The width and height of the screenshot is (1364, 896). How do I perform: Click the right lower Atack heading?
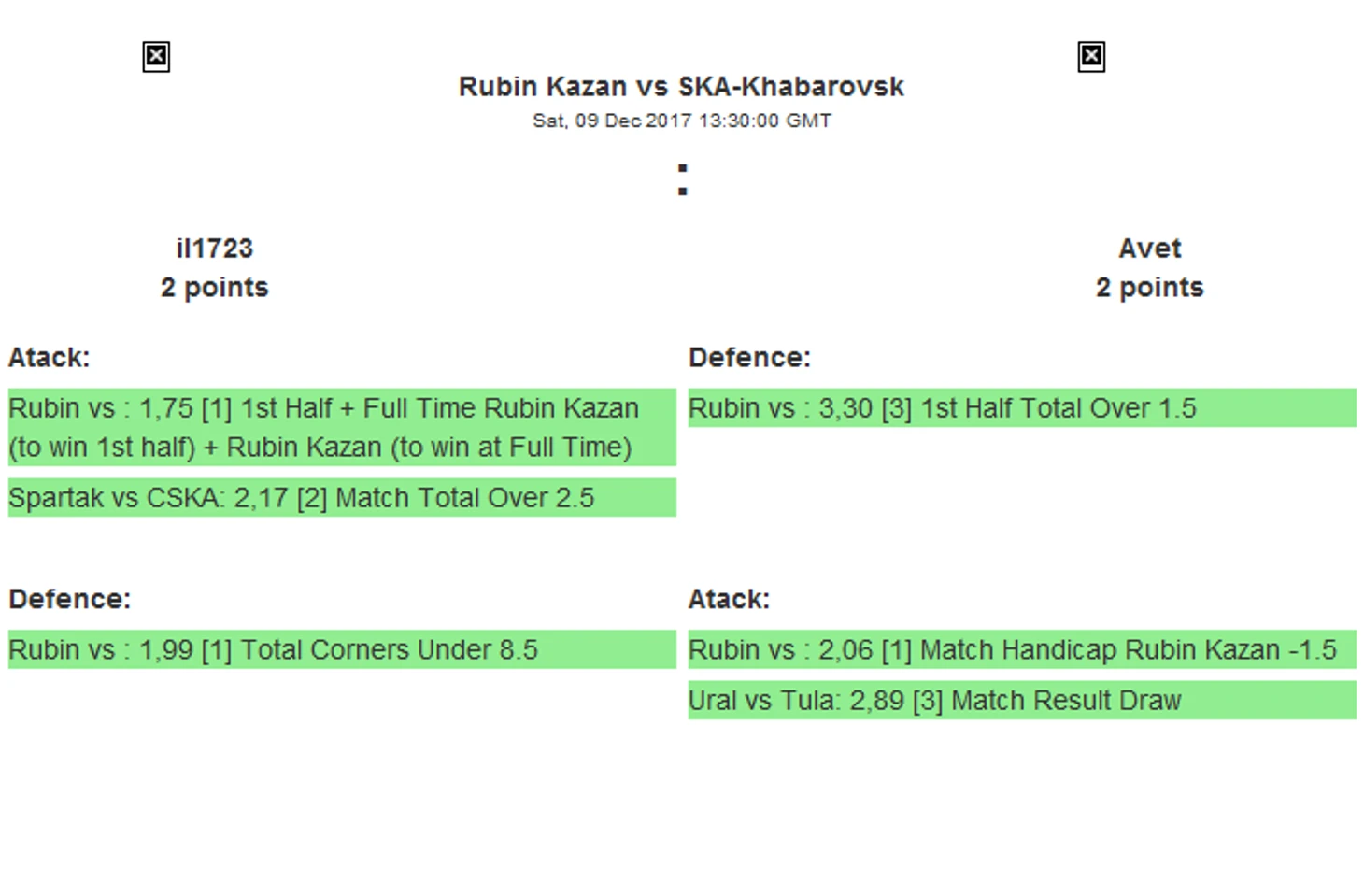coord(729,599)
